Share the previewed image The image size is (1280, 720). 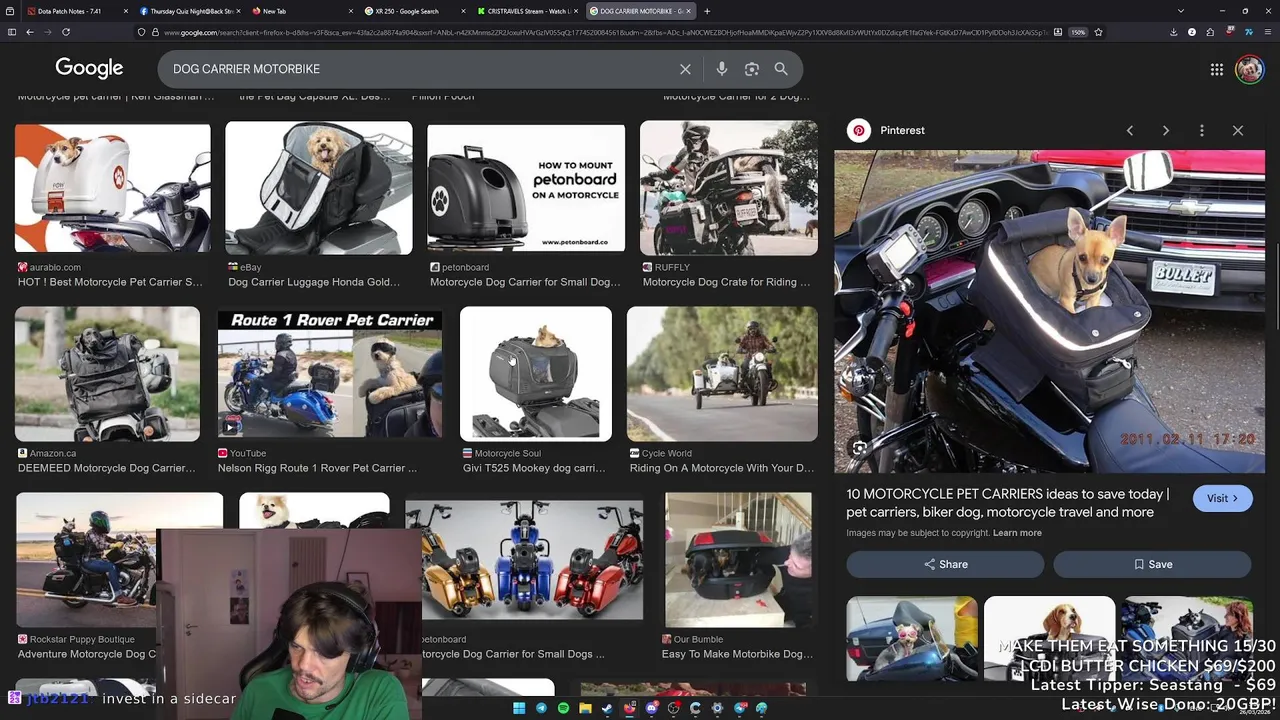click(x=945, y=564)
